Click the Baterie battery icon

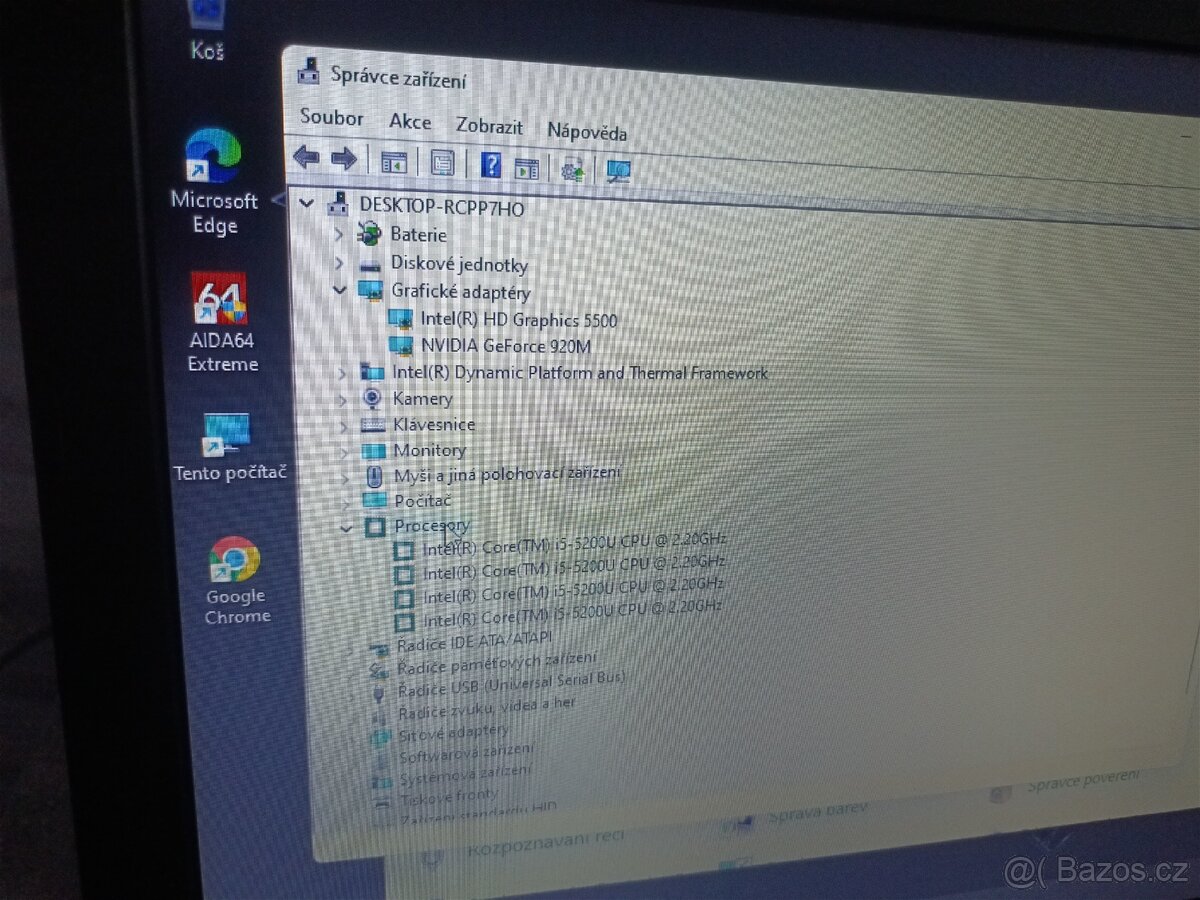pyautogui.click(x=369, y=235)
